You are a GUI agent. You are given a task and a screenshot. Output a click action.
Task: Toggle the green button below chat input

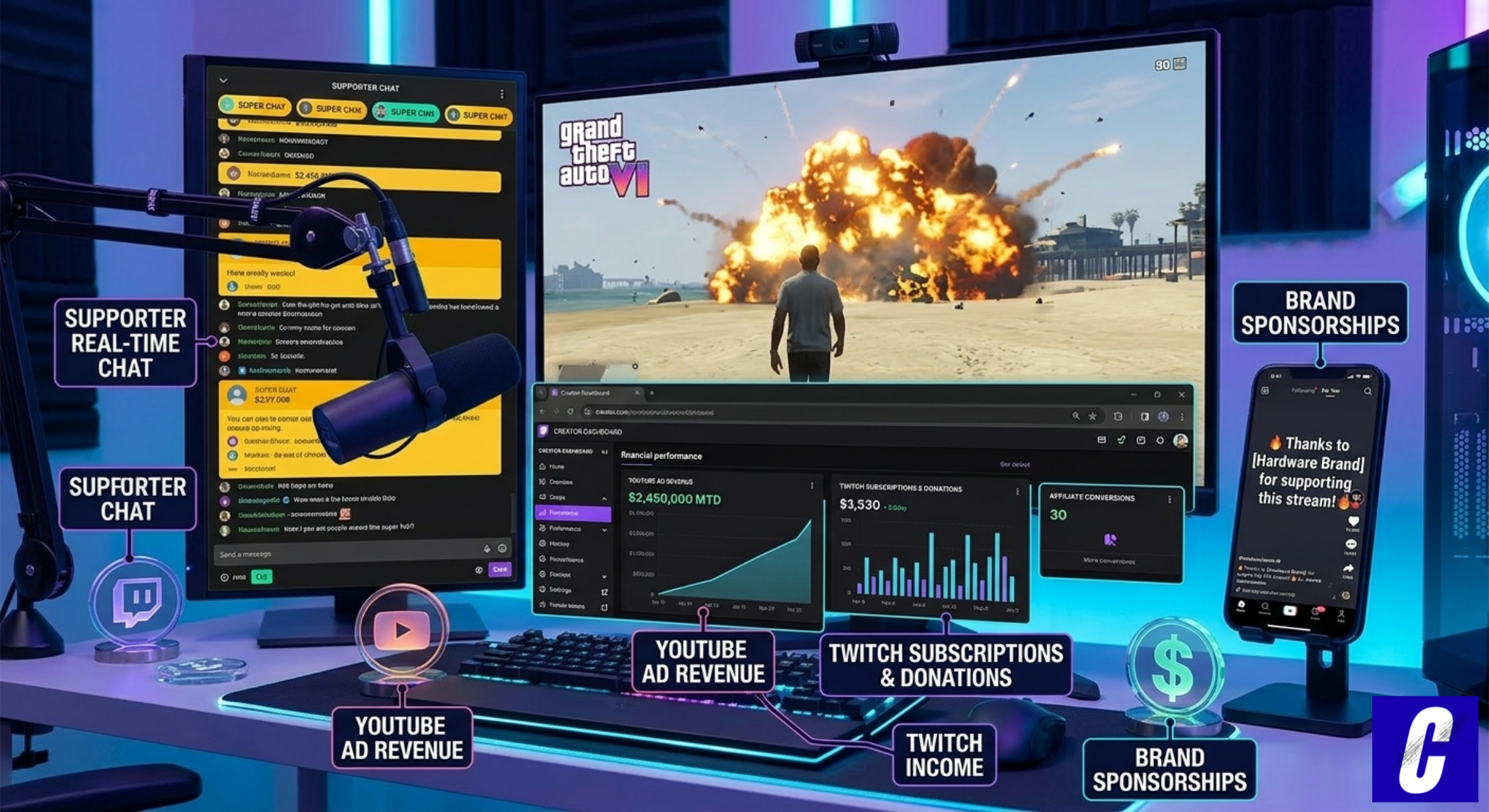(x=261, y=577)
